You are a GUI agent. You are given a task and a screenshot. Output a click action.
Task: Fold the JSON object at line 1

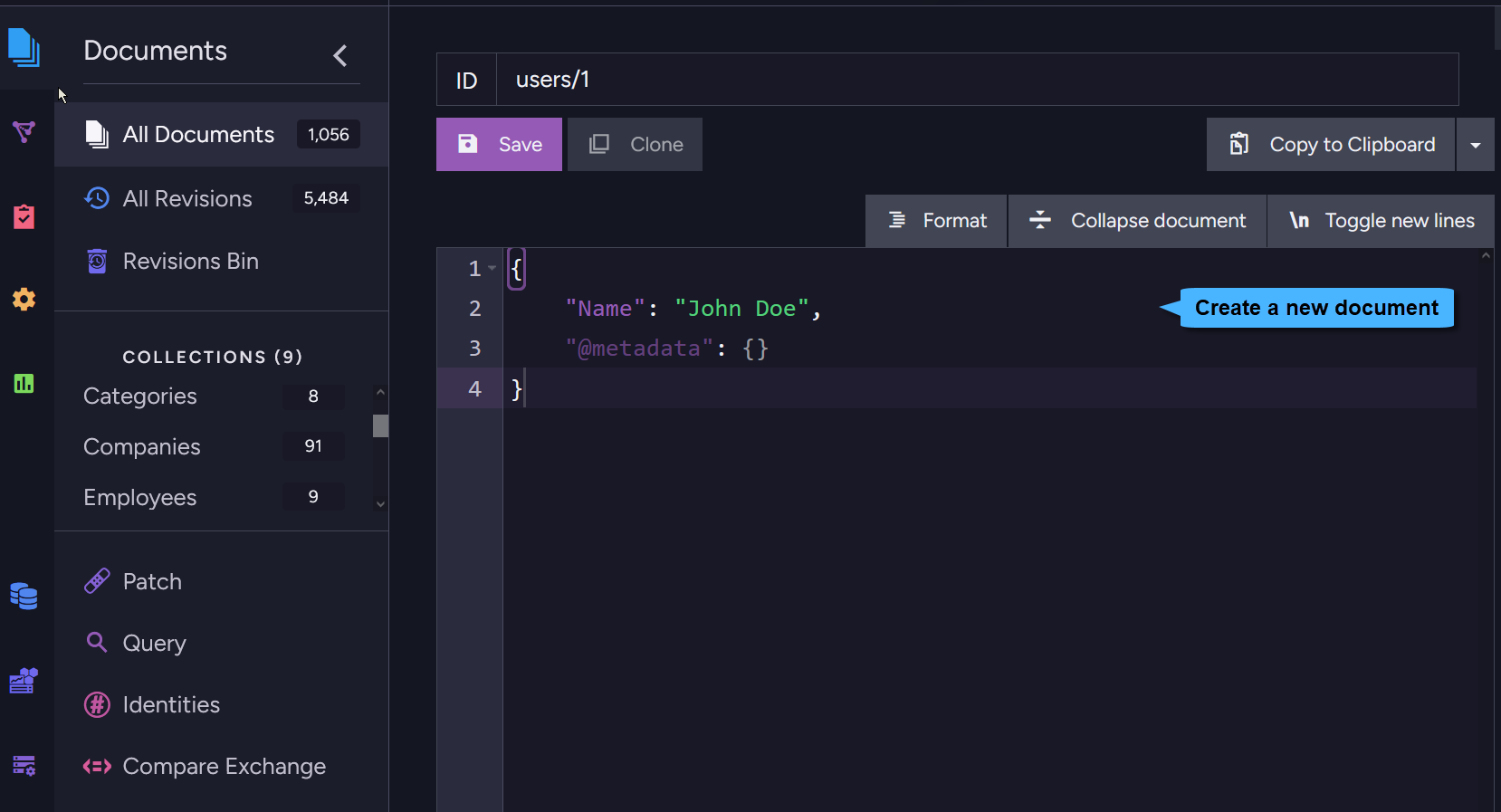pyautogui.click(x=492, y=268)
